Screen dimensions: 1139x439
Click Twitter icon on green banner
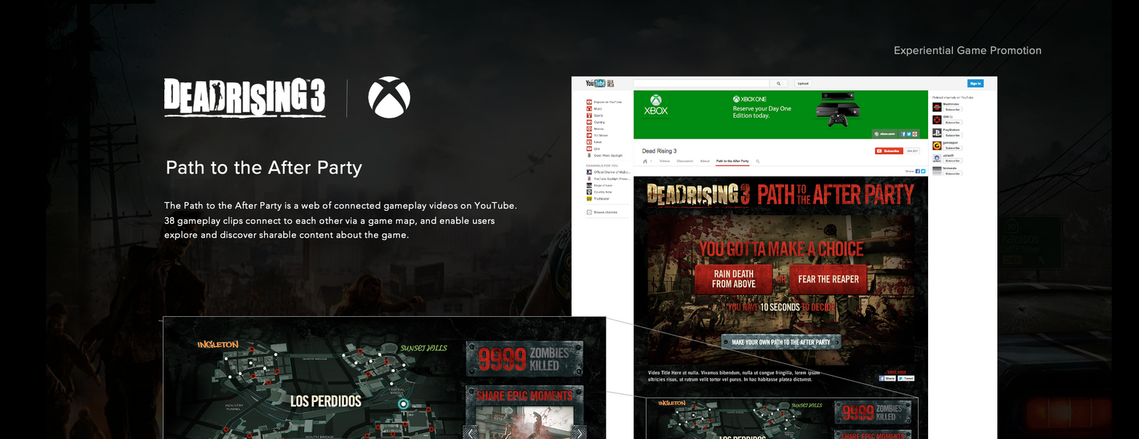pos(909,134)
